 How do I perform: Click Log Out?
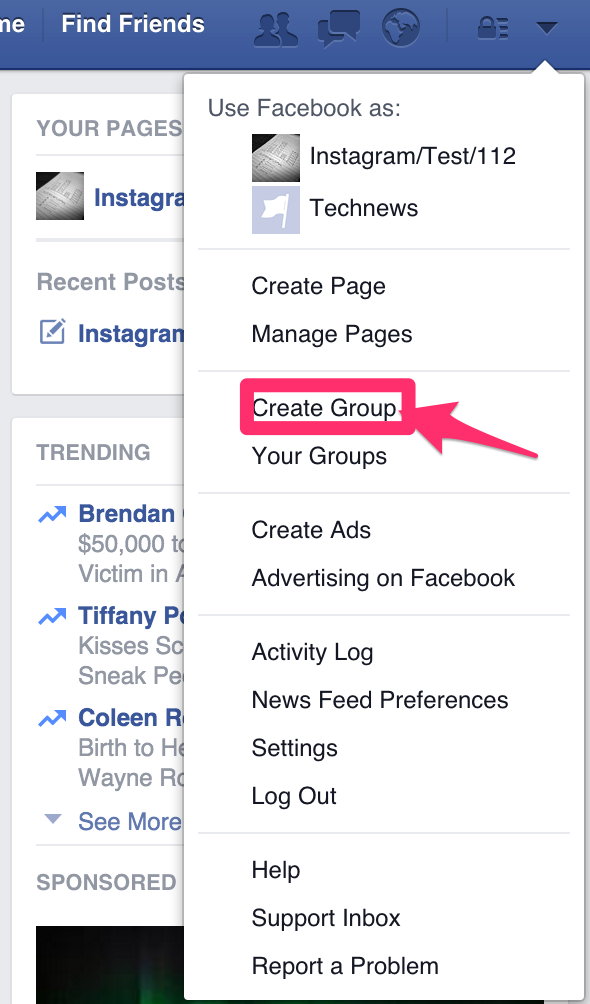tap(294, 796)
